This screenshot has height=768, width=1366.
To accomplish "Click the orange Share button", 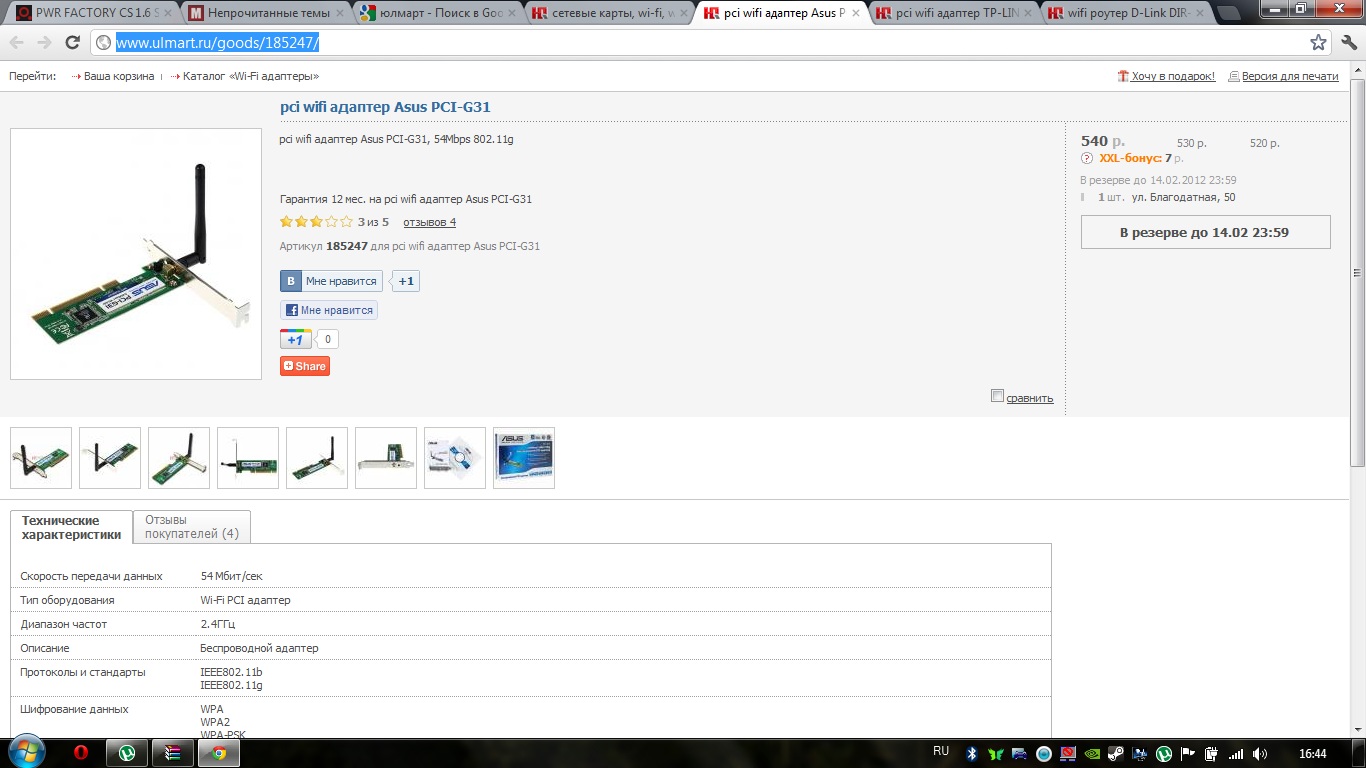I will [x=305, y=366].
